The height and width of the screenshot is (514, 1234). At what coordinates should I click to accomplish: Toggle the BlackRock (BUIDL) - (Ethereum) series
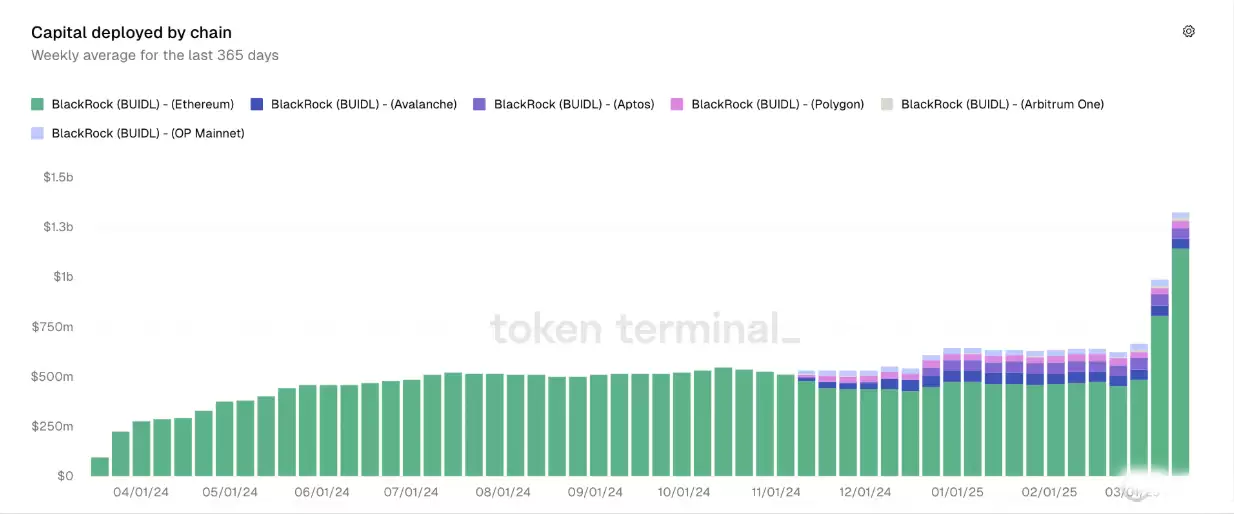(142, 104)
